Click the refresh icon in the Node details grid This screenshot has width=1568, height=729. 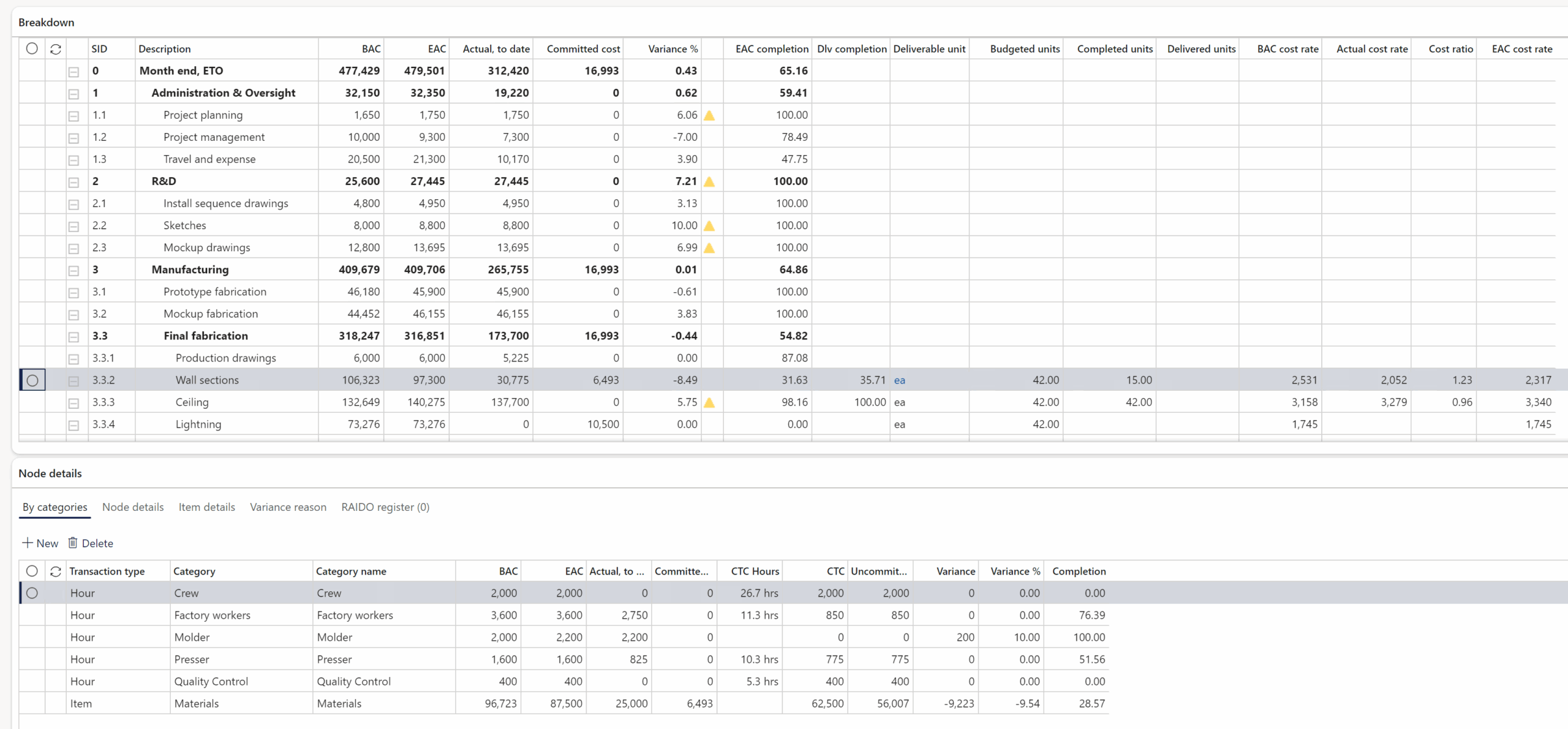pos(55,571)
